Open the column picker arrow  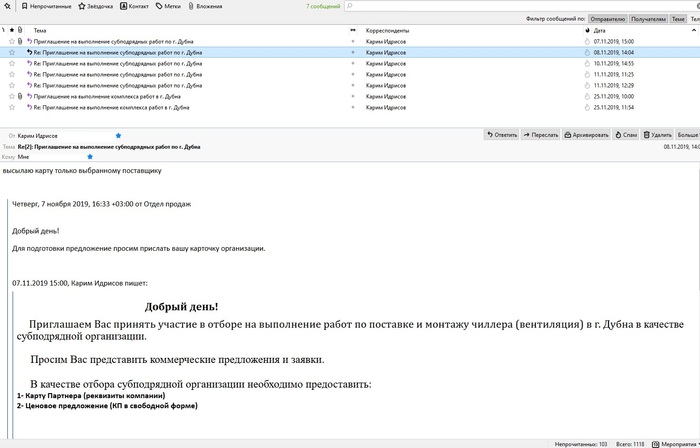pos(694,30)
